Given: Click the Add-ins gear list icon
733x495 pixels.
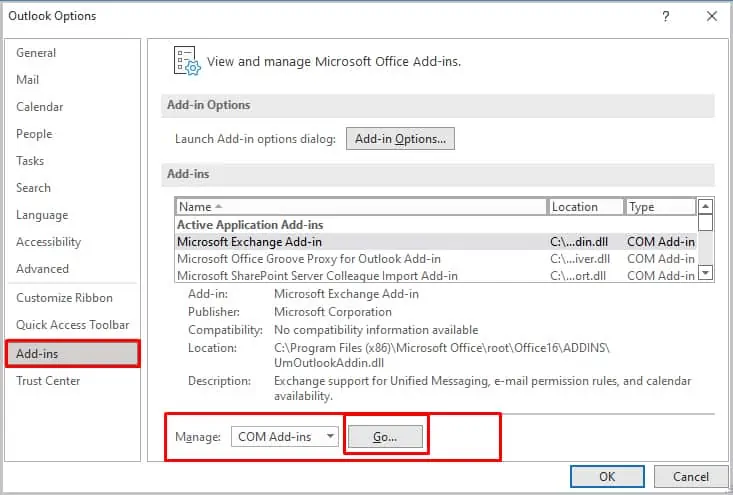Looking at the screenshot, I should point(187,61).
